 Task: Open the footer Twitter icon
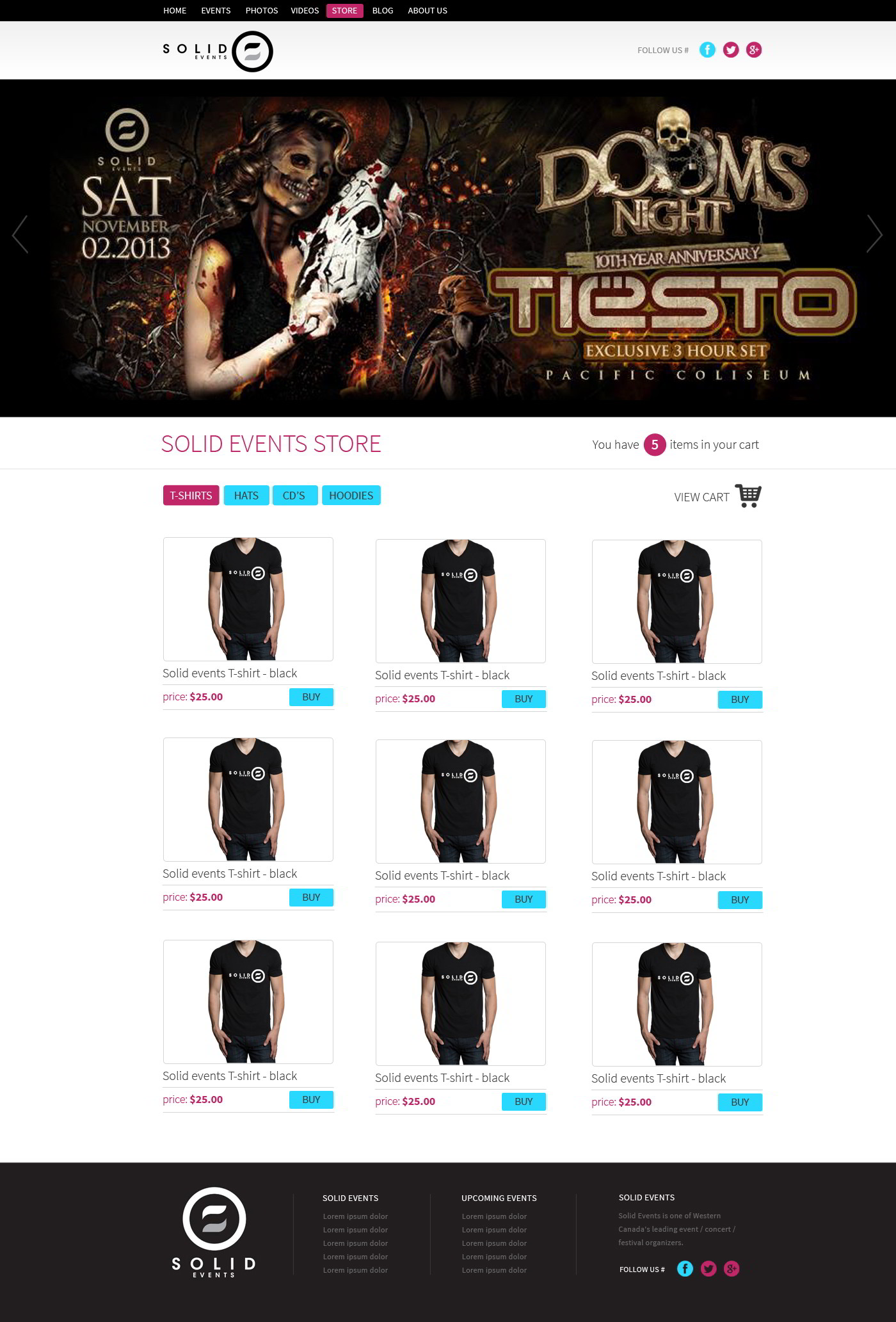coord(708,1268)
